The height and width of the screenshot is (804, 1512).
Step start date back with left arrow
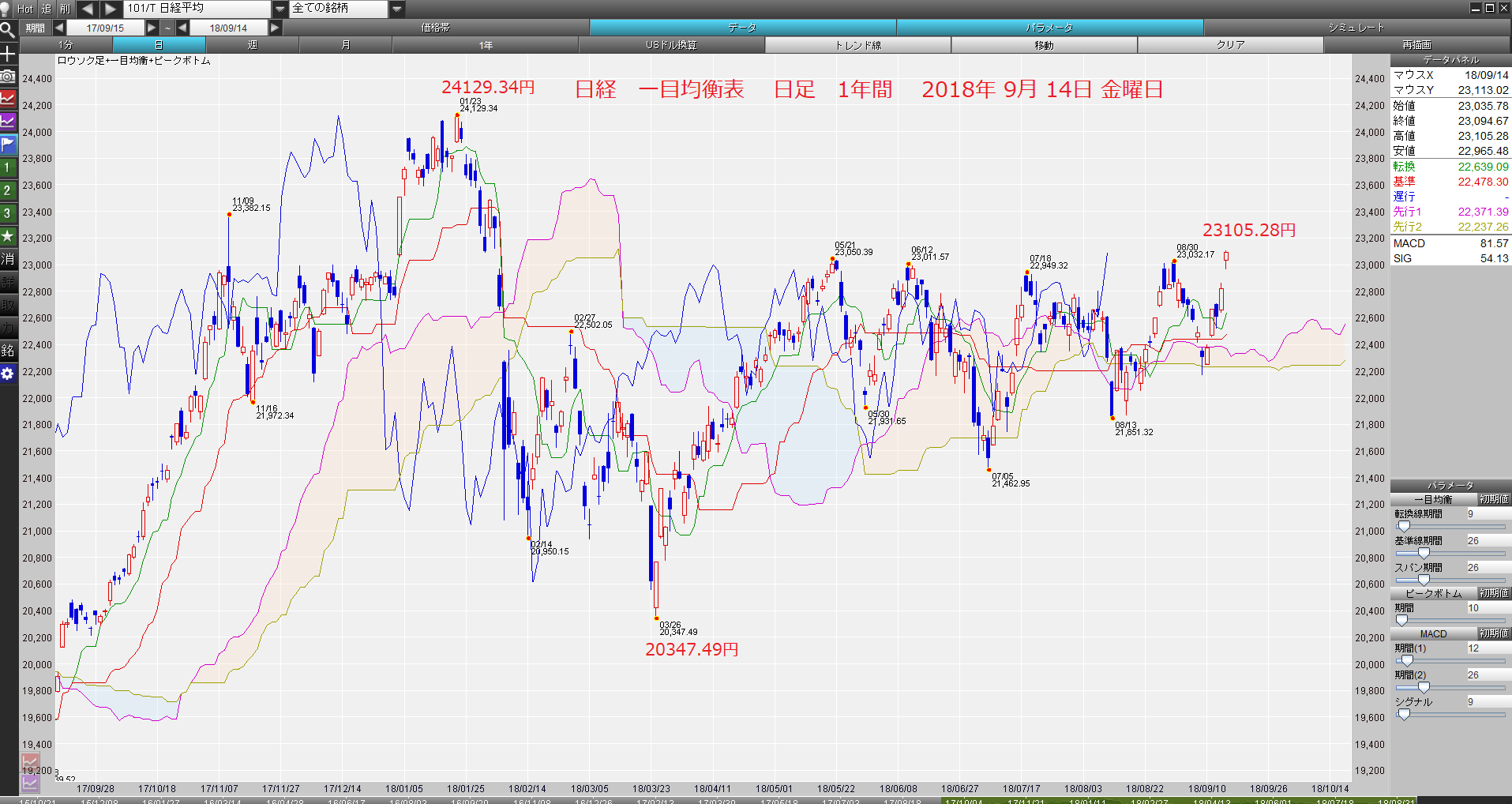click(x=59, y=28)
